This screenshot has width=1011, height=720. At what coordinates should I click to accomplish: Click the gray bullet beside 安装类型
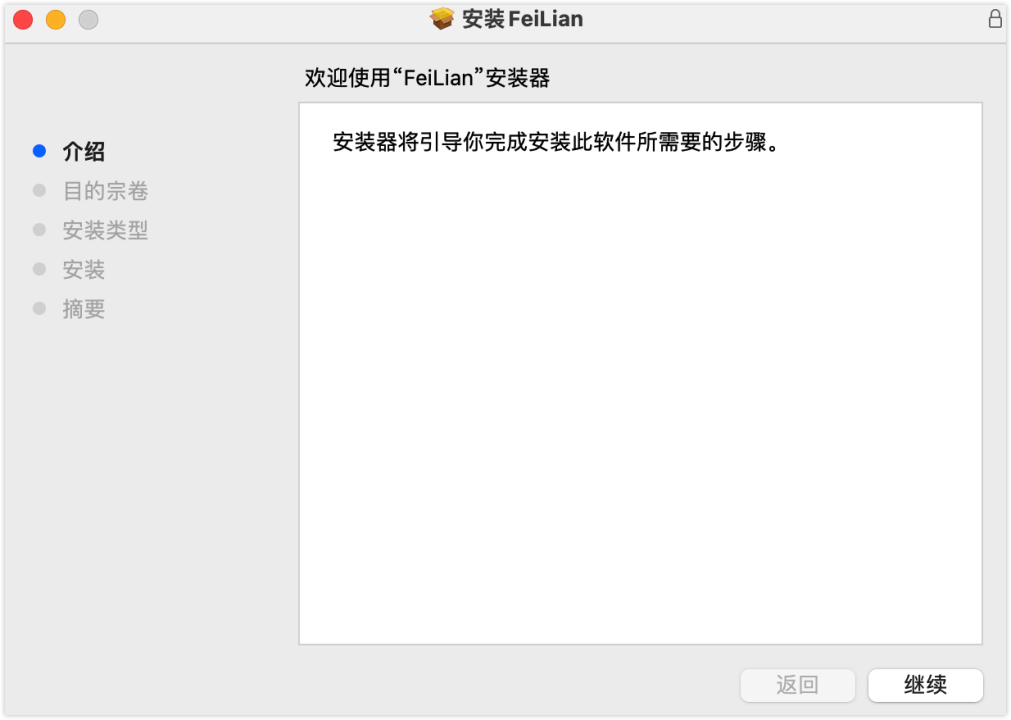point(39,229)
